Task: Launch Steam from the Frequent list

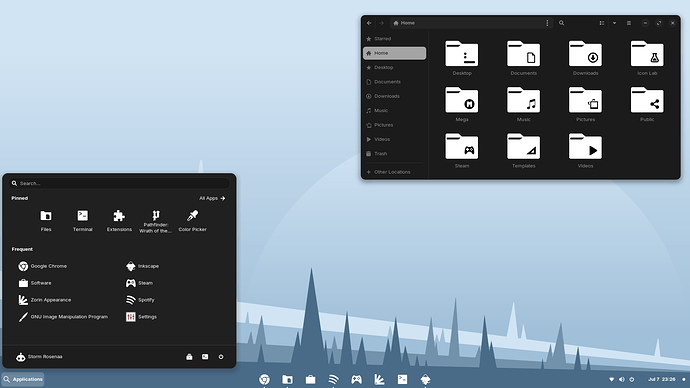Action: tap(139, 283)
